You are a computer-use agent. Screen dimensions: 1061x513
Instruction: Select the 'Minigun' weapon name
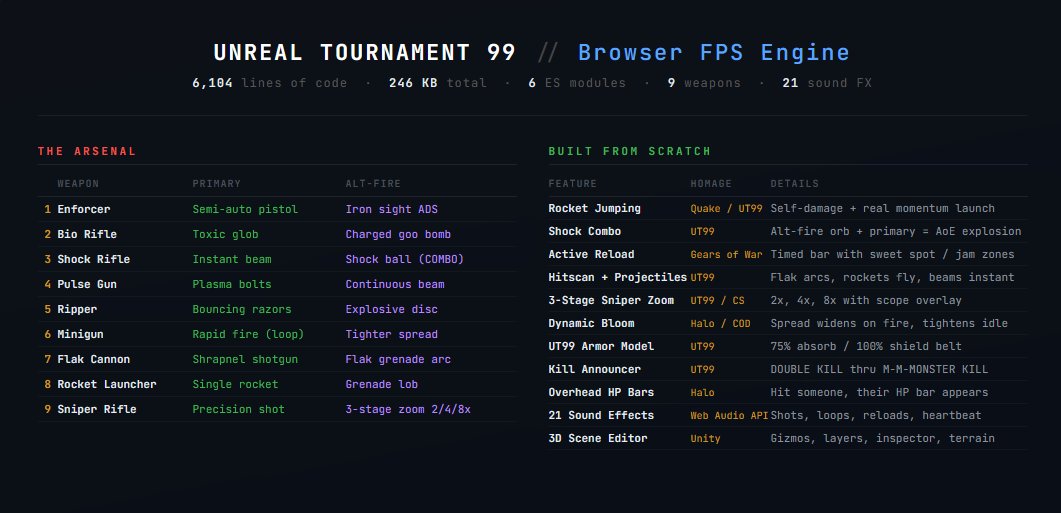(81, 334)
